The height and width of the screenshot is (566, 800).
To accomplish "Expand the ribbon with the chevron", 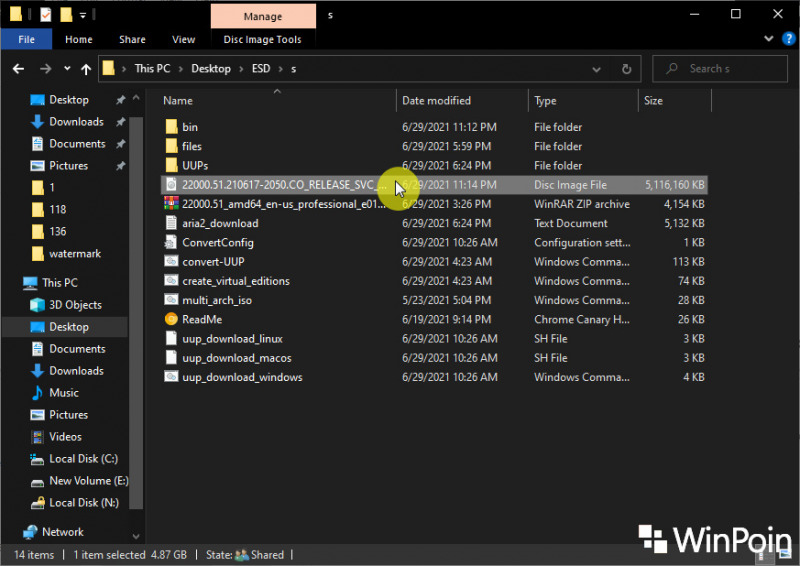I will [768, 38].
